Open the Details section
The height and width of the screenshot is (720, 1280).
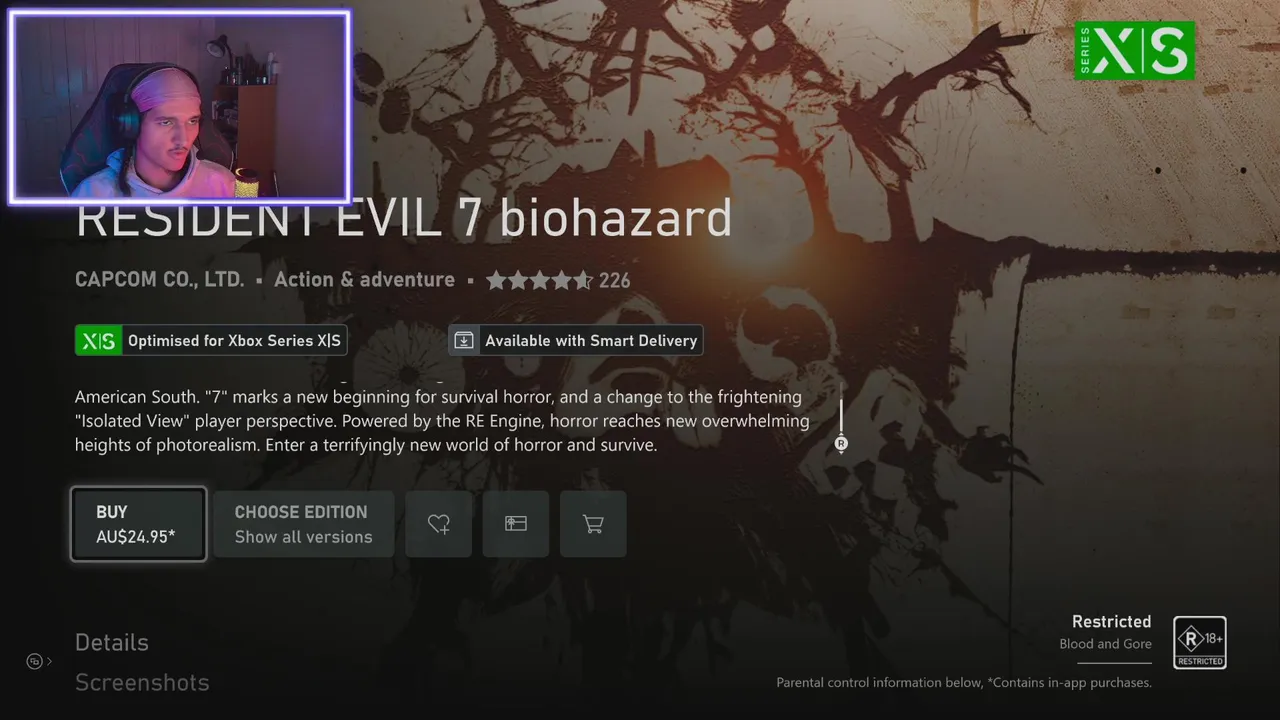(x=112, y=642)
